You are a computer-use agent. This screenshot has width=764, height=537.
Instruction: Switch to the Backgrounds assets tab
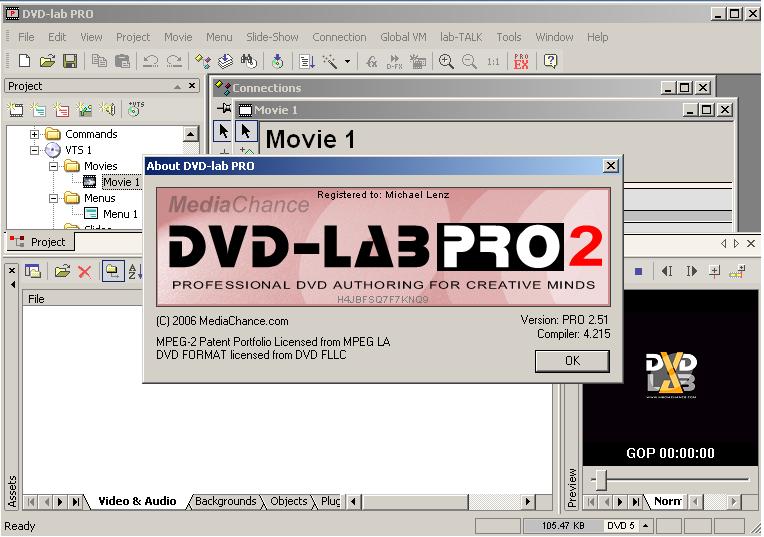coord(226,501)
